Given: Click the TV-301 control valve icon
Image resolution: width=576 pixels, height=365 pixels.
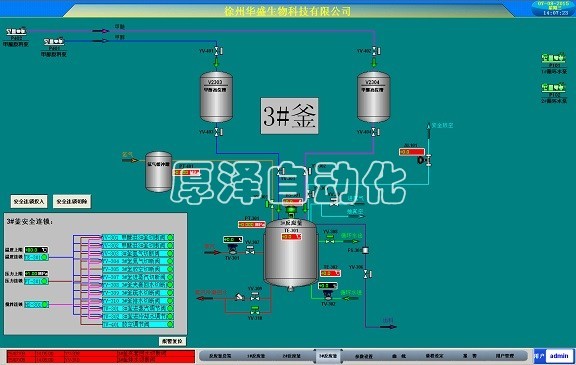Looking at the screenshot, I should 233,249.
